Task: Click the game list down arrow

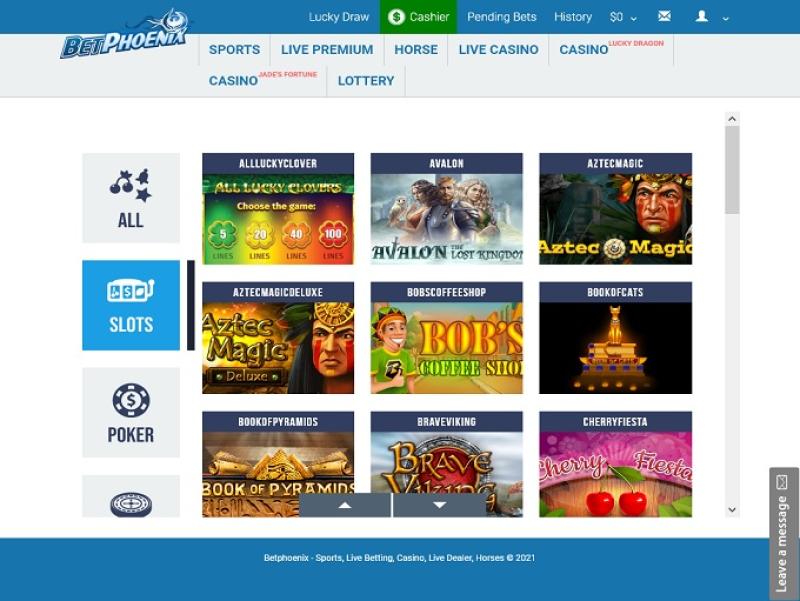Action: pyautogui.click(x=439, y=505)
